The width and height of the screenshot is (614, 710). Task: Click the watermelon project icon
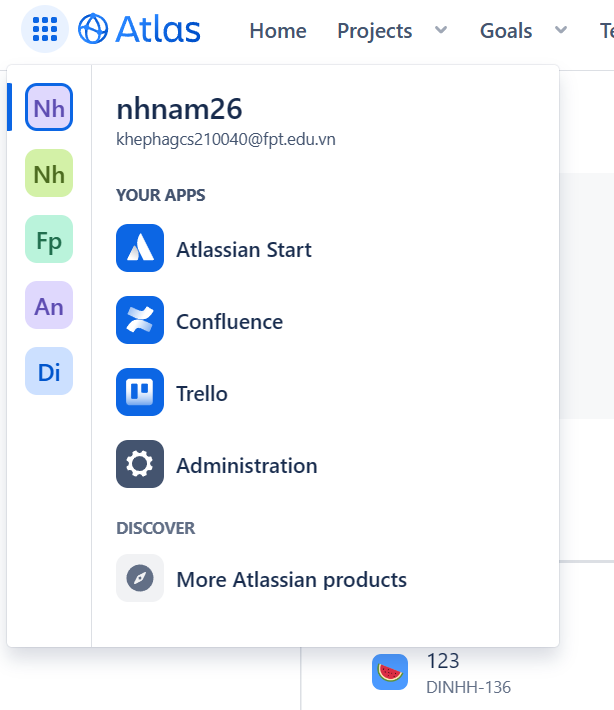(x=390, y=672)
